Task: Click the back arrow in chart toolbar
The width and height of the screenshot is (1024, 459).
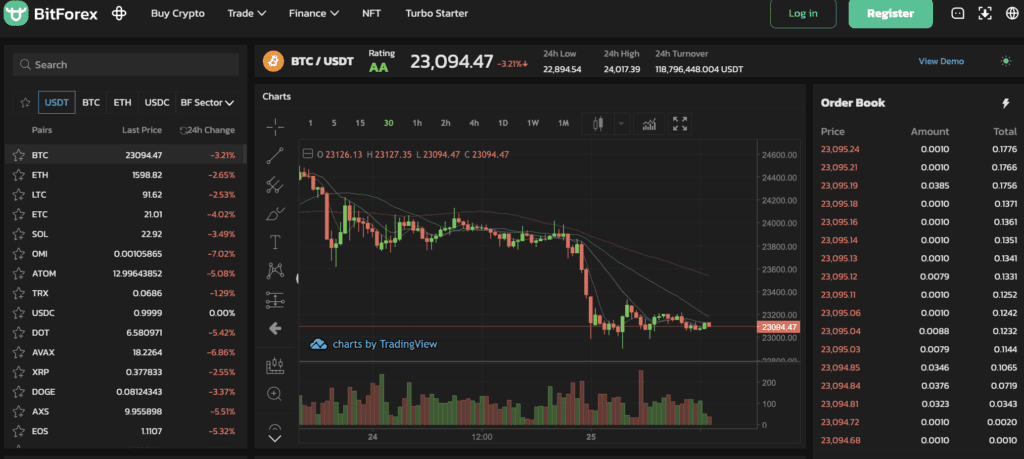Action: (275, 328)
